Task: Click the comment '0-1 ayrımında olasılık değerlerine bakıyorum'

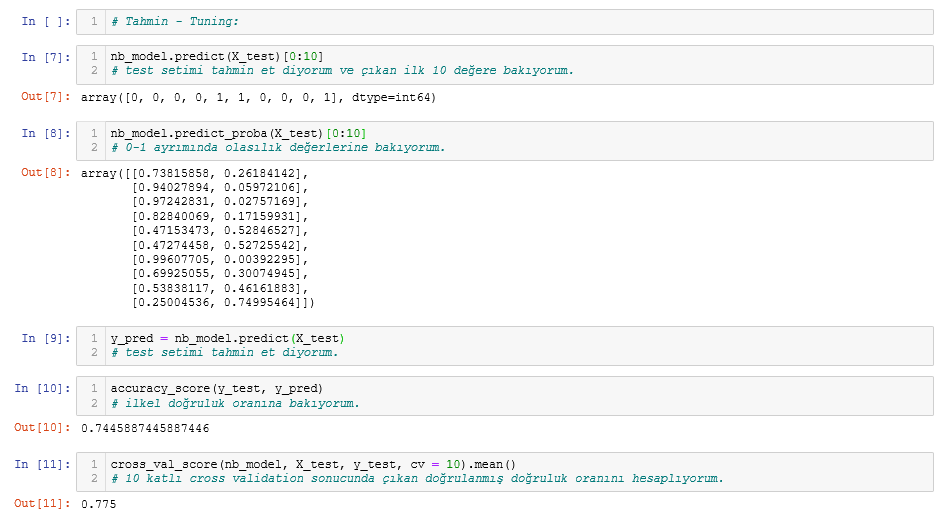Action: (278, 148)
